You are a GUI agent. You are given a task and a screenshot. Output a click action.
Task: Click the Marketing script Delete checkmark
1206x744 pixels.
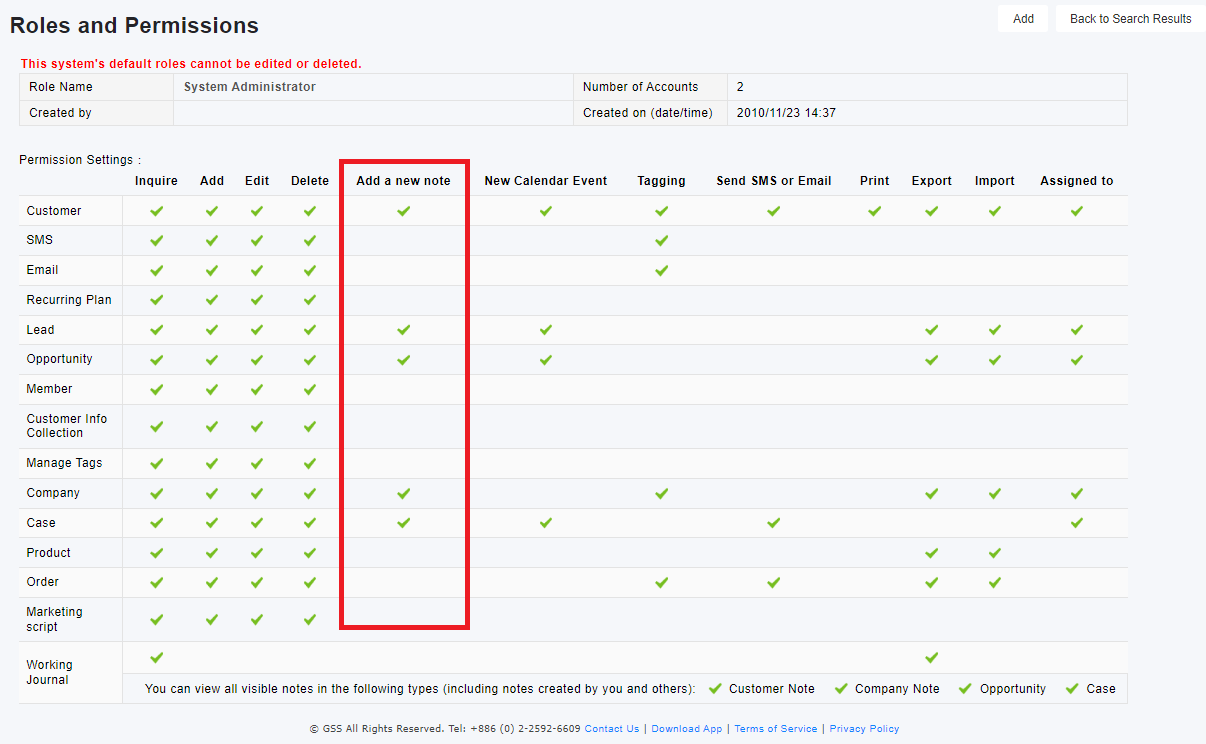click(310, 620)
